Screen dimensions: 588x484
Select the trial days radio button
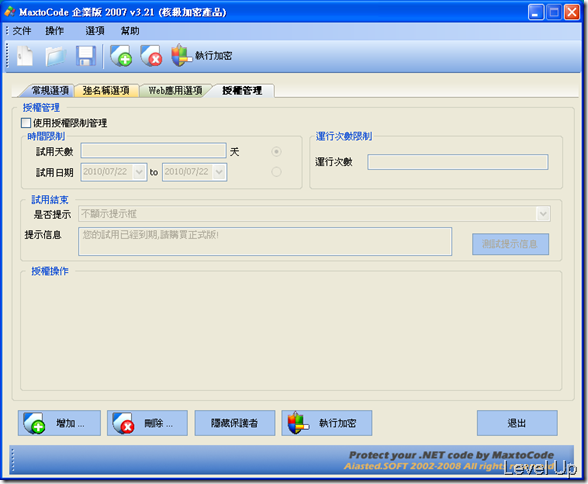(x=276, y=152)
